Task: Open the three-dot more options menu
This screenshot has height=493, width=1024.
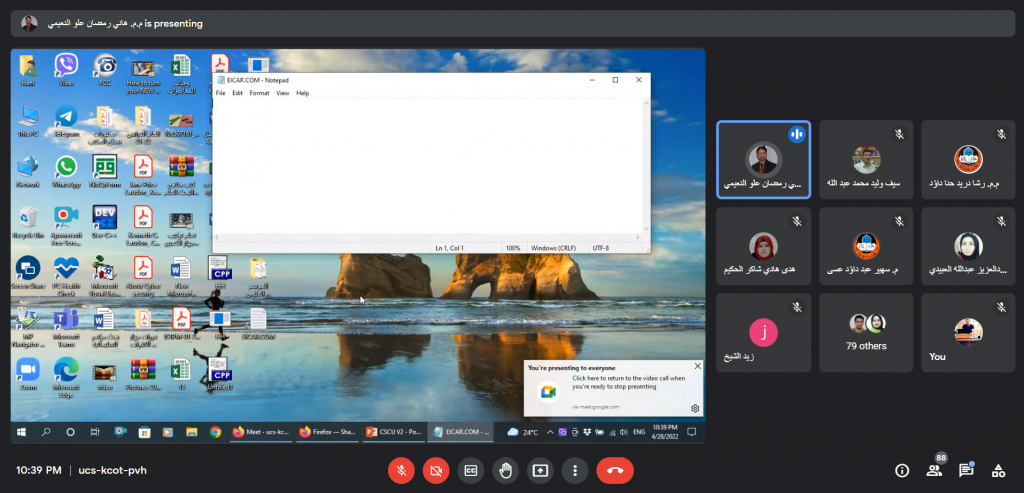Action: pyautogui.click(x=574, y=470)
